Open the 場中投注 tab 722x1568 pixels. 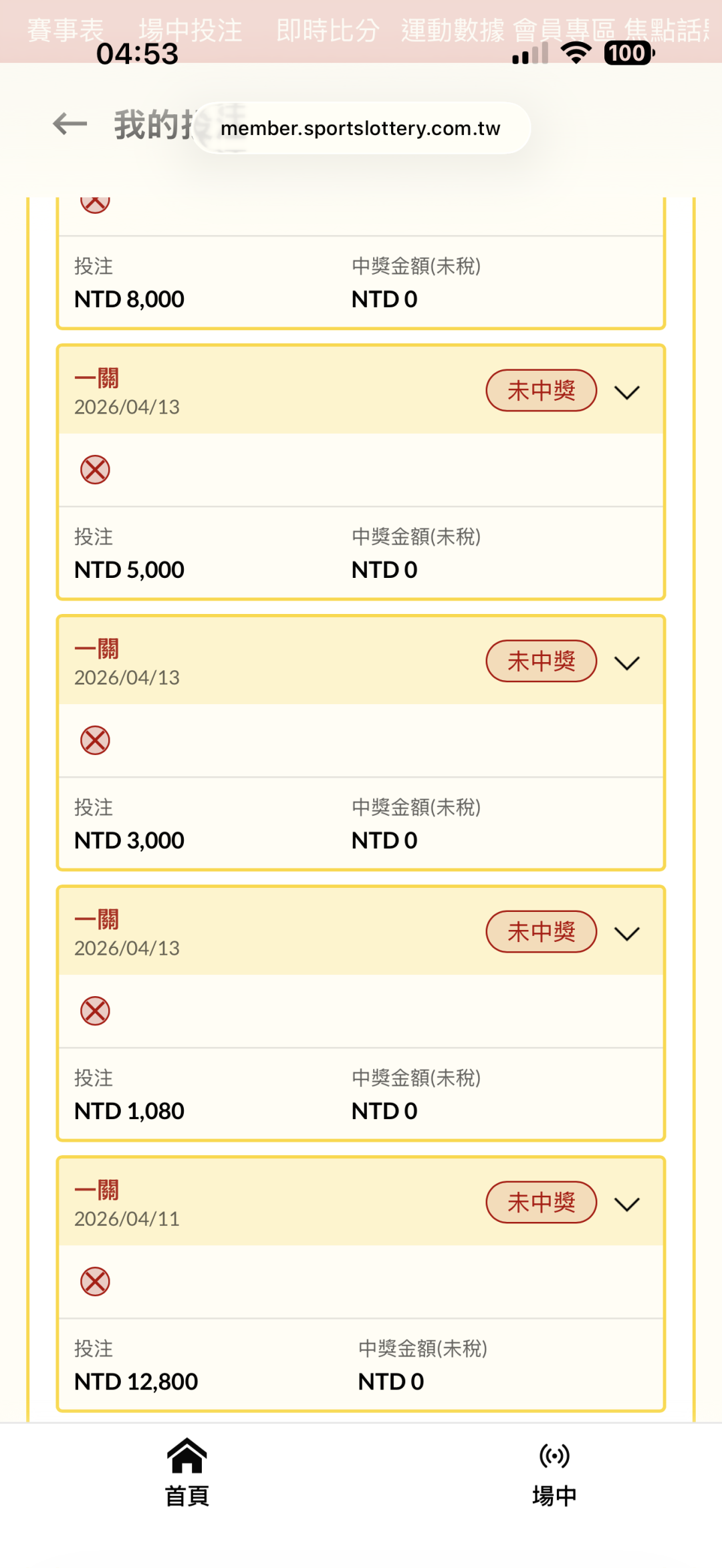[x=191, y=30]
